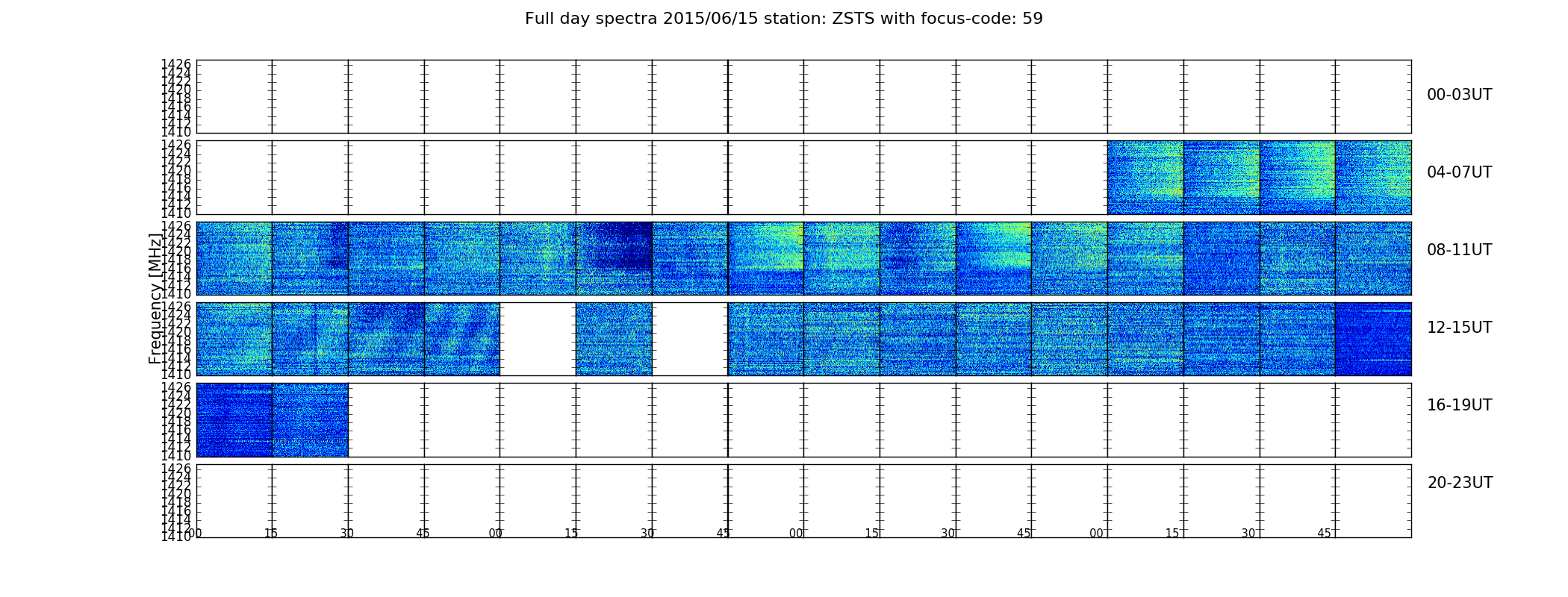Image resolution: width=1568 pixels, height=597 pixels.
Task: Click the 'Frequency [MHz]' axis label
Action: [155, 298]
